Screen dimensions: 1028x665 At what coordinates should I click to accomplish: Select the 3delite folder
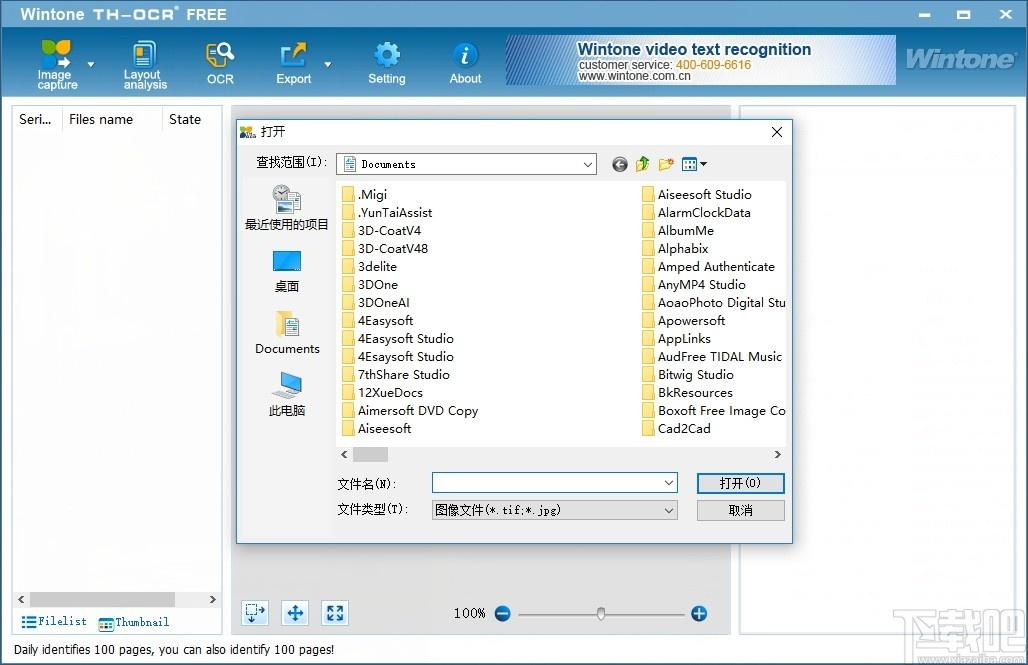click(369, 266)
